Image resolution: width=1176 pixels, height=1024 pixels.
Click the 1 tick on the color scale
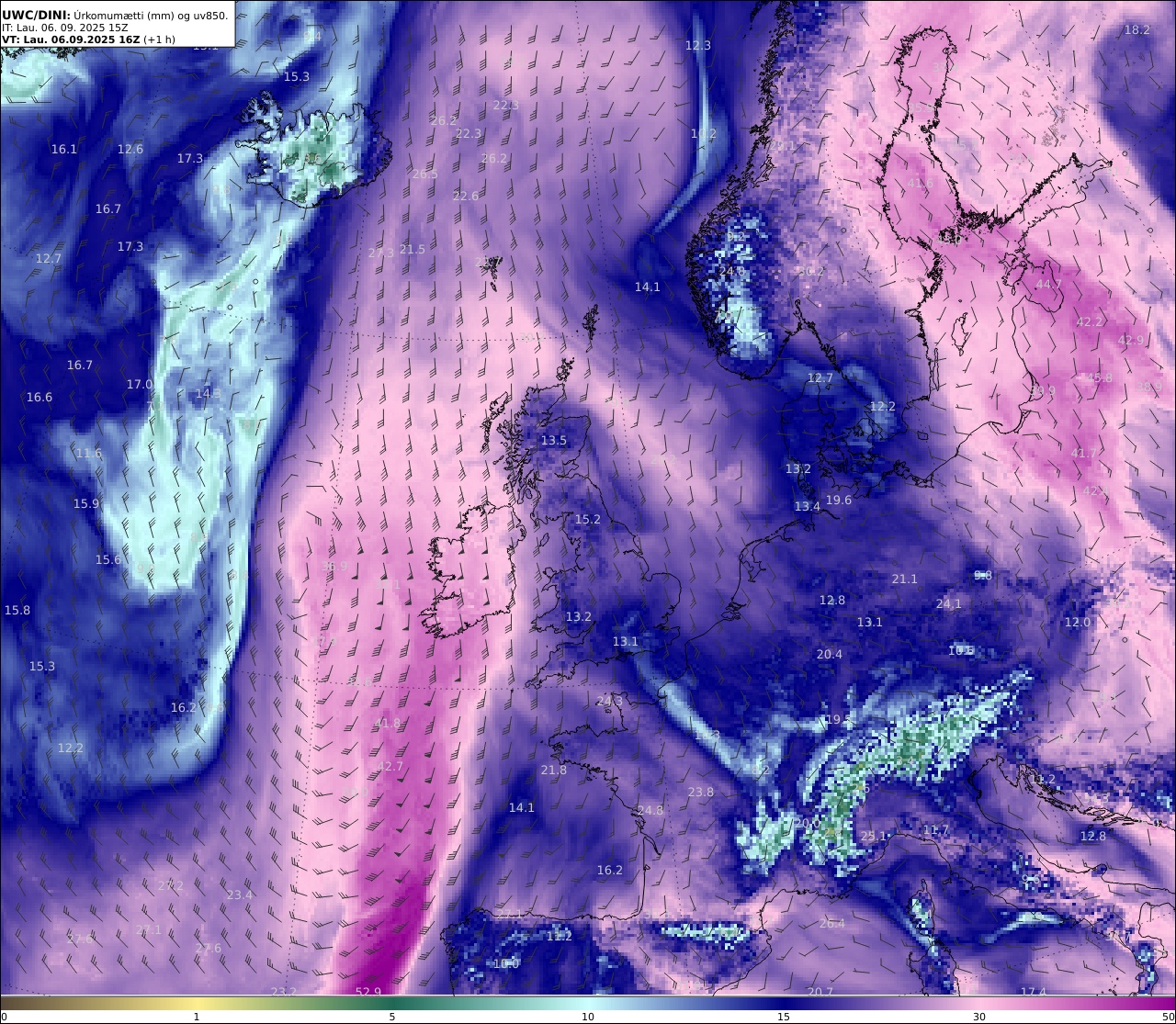pyautogui.click(x=197, y=1017)
